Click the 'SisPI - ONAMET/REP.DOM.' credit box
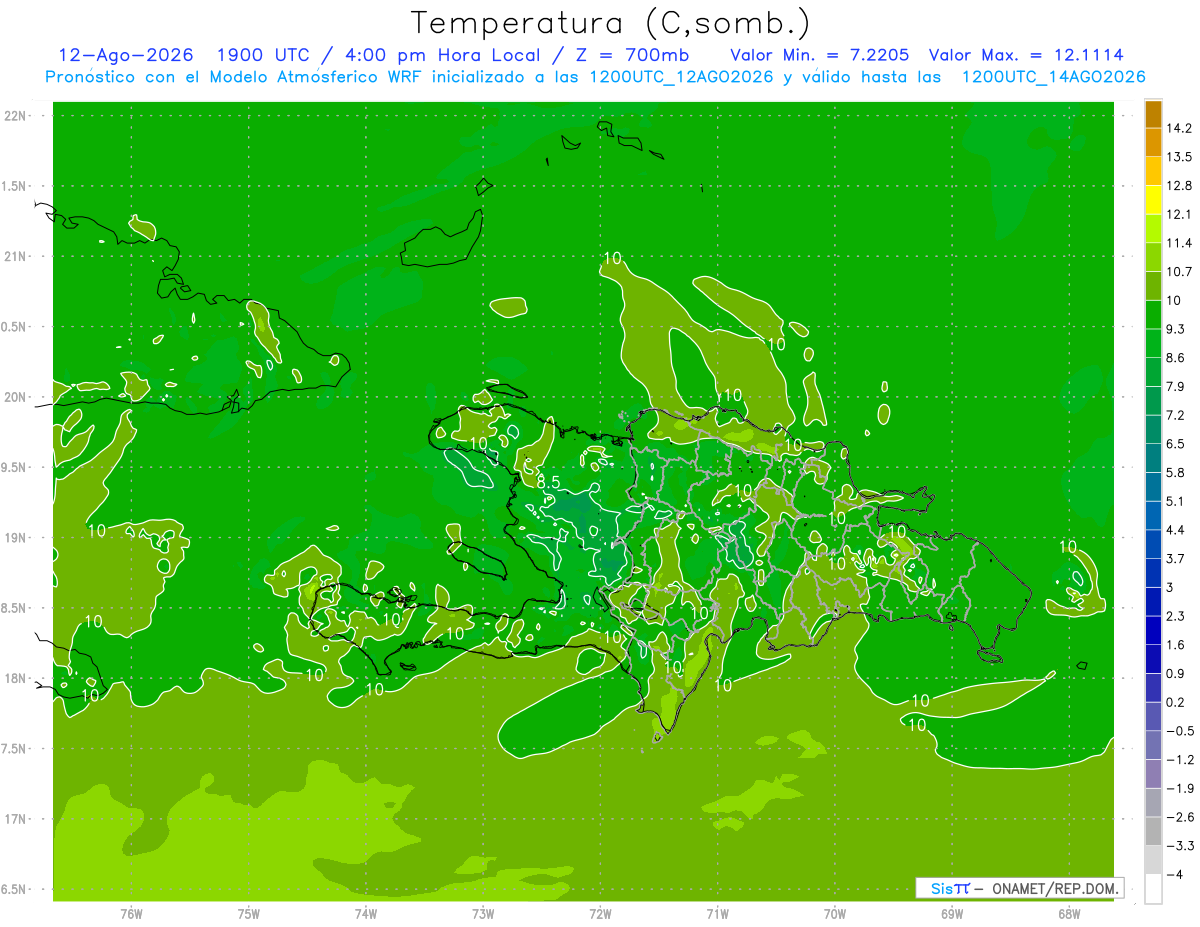 pyautogui.click(x=1020, y=888)
